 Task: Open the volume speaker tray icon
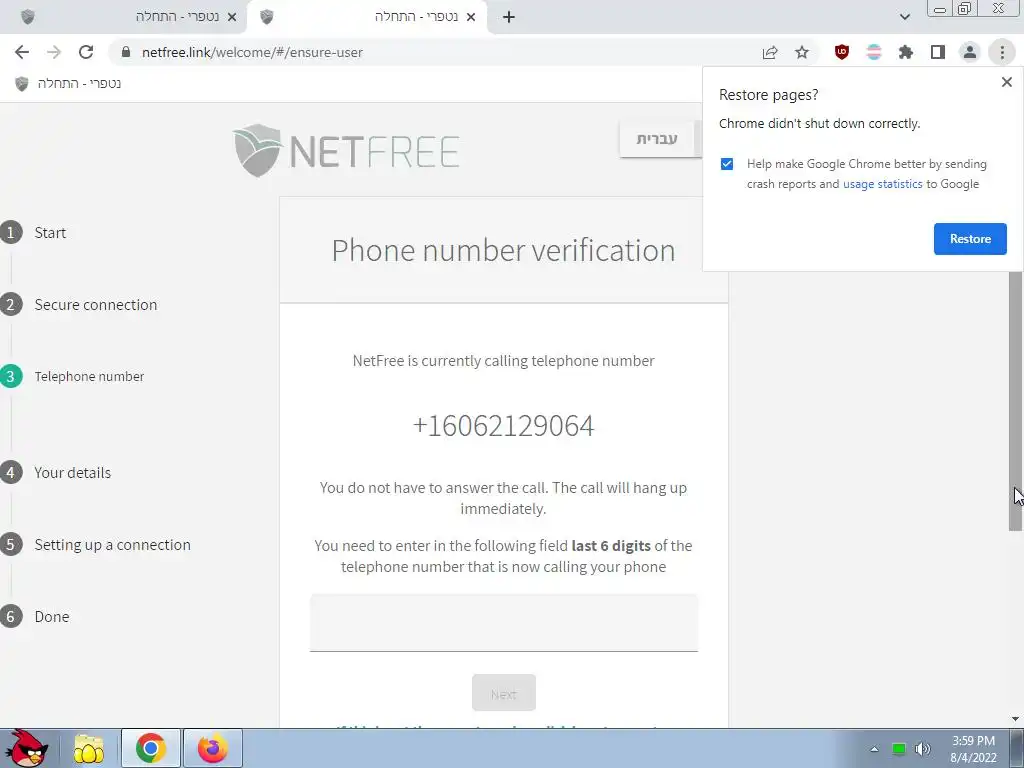922,749
